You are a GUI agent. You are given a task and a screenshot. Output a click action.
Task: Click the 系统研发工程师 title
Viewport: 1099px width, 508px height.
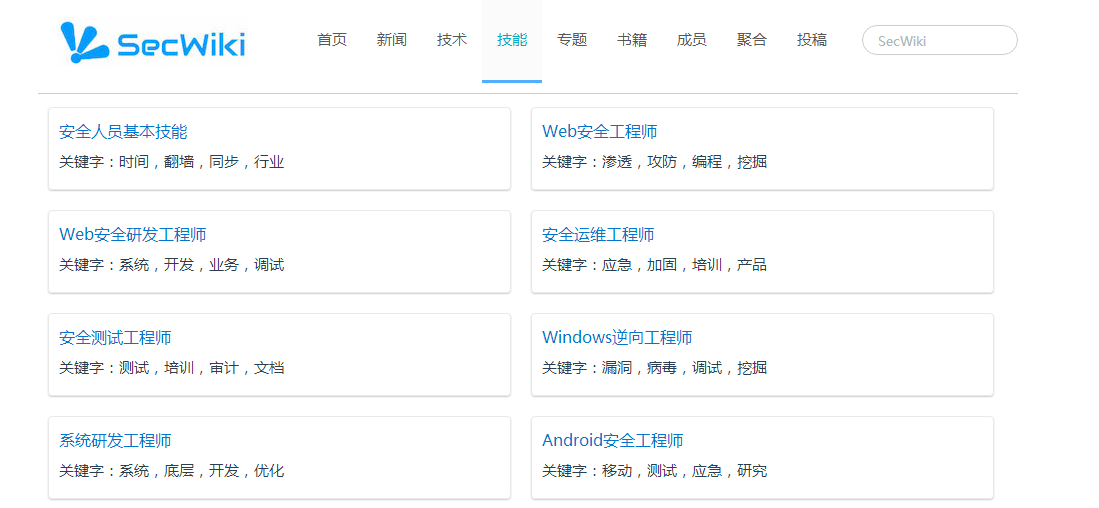point(115,441)
